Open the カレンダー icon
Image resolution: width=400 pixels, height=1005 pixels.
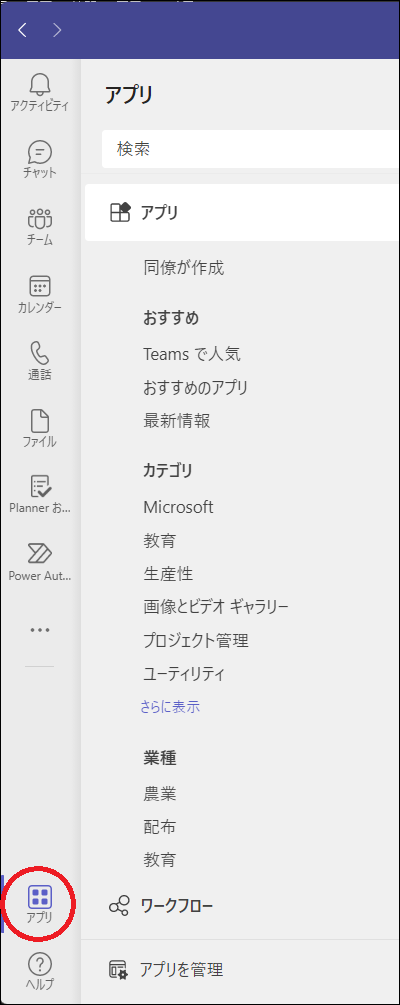40,286
